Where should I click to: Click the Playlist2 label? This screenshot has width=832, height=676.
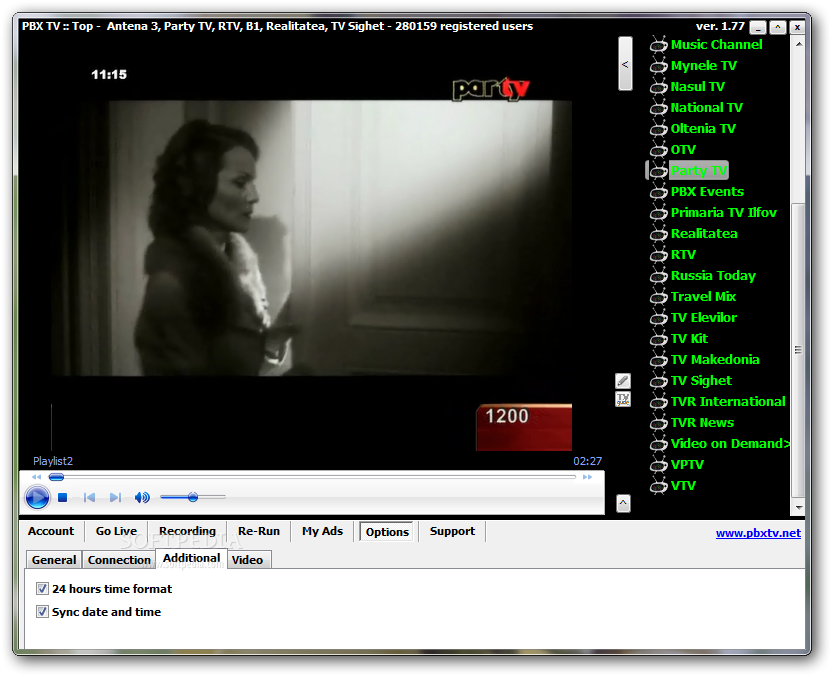tap(53, 461)
